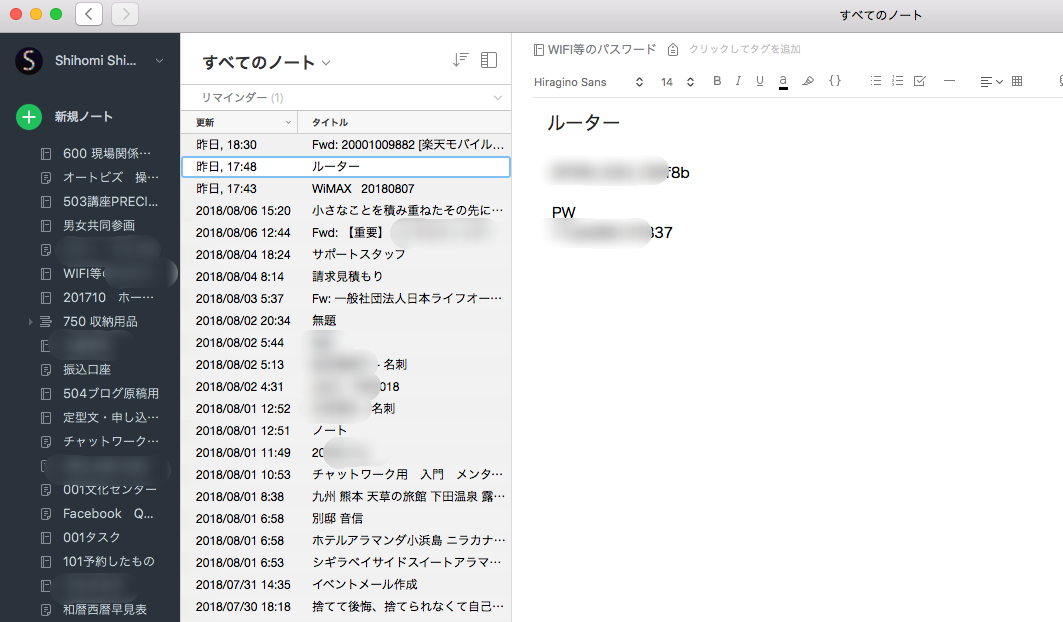Insert a numbered list
This screenshot has width=1063, height=622.
pos(897,81)
